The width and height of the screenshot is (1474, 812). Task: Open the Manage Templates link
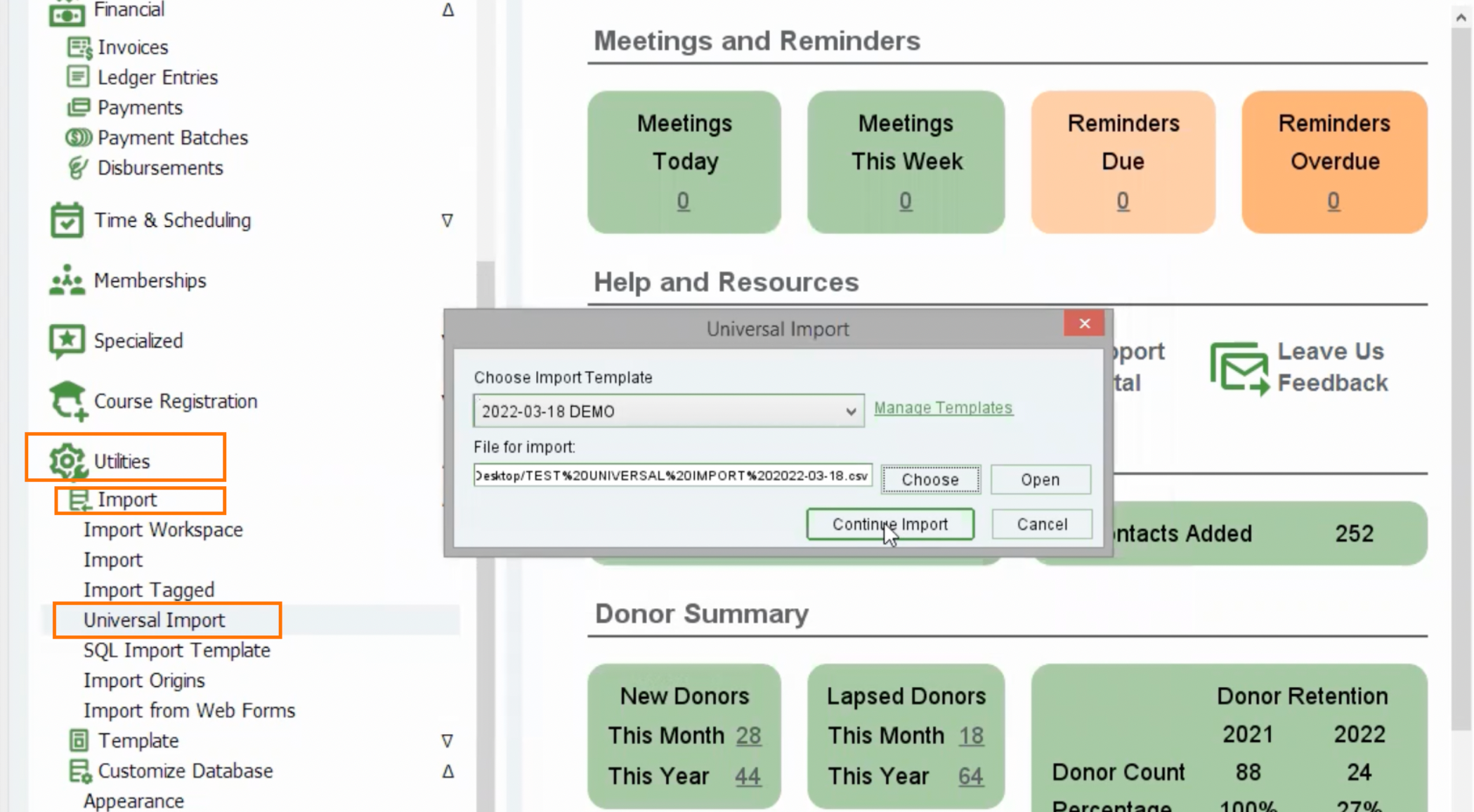pos(943,407)
